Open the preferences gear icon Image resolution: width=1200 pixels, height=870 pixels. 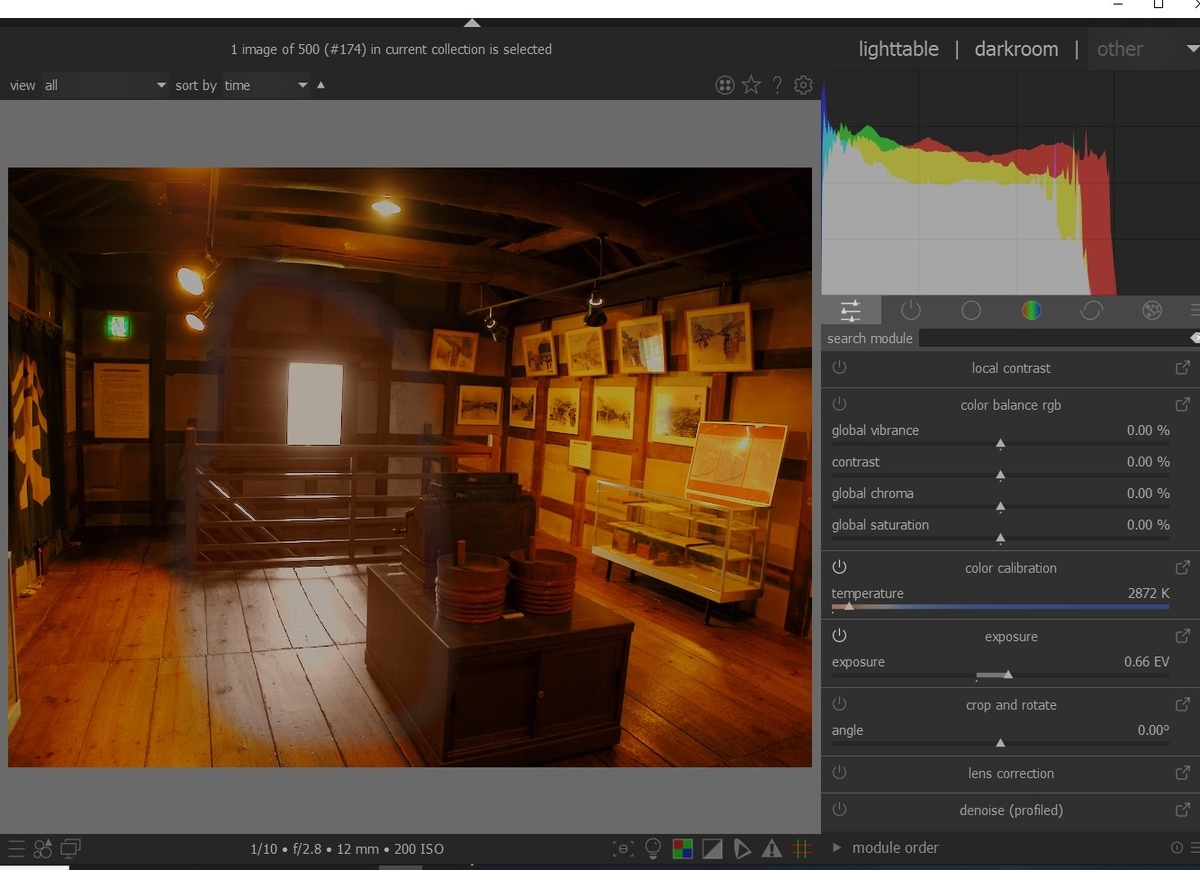pyautogui.click(x=803, y=85)
